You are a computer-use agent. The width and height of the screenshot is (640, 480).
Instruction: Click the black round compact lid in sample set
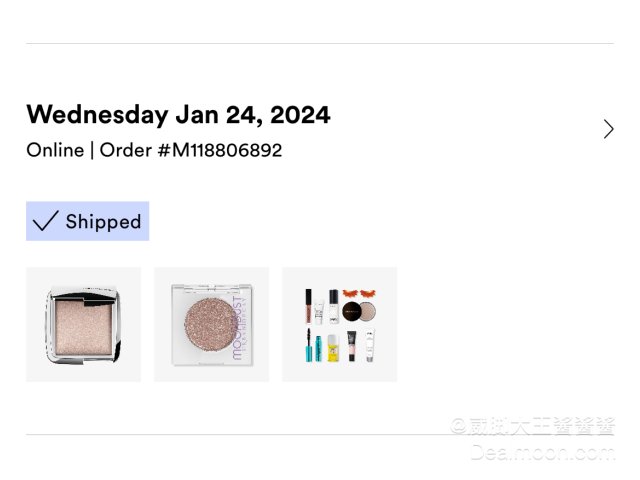coord(353,312)
